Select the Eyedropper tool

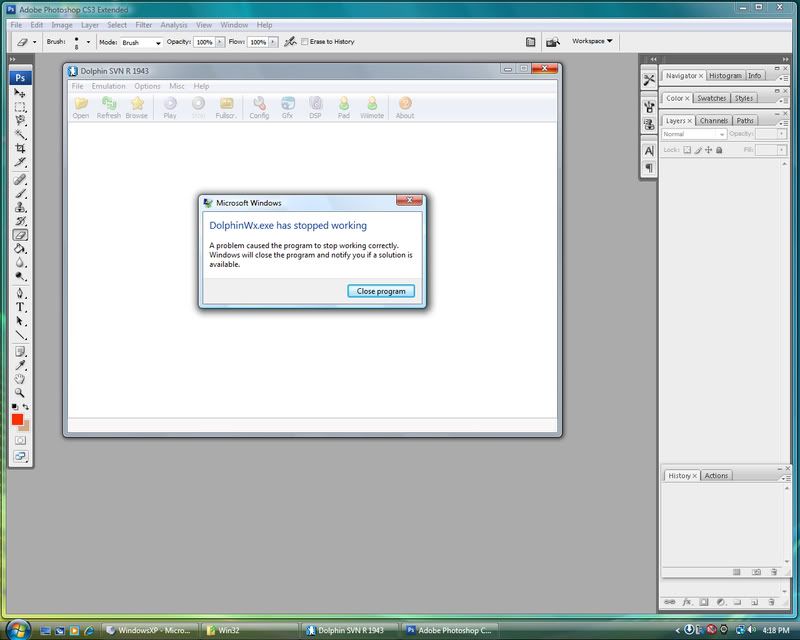coord(20,365)
